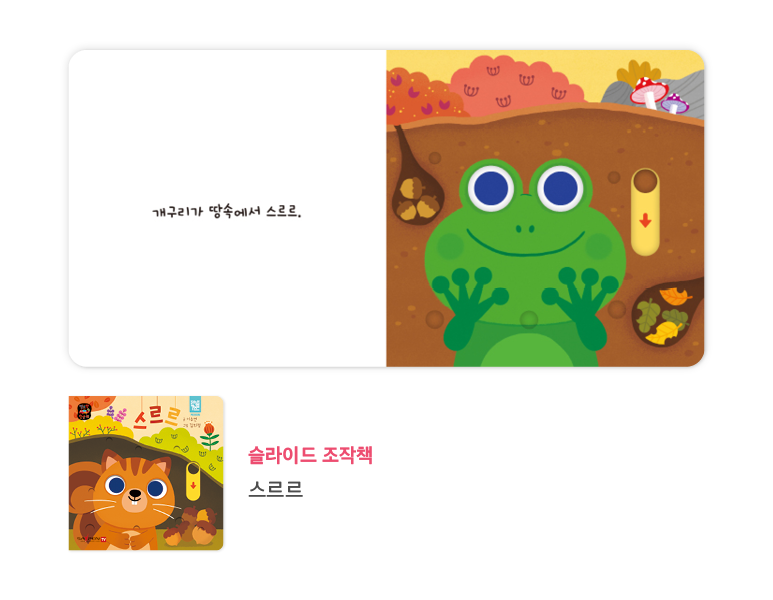Viewport: 773px width, 600px height.
Task: Click the frog's smiling mouth
Action: 526,244
